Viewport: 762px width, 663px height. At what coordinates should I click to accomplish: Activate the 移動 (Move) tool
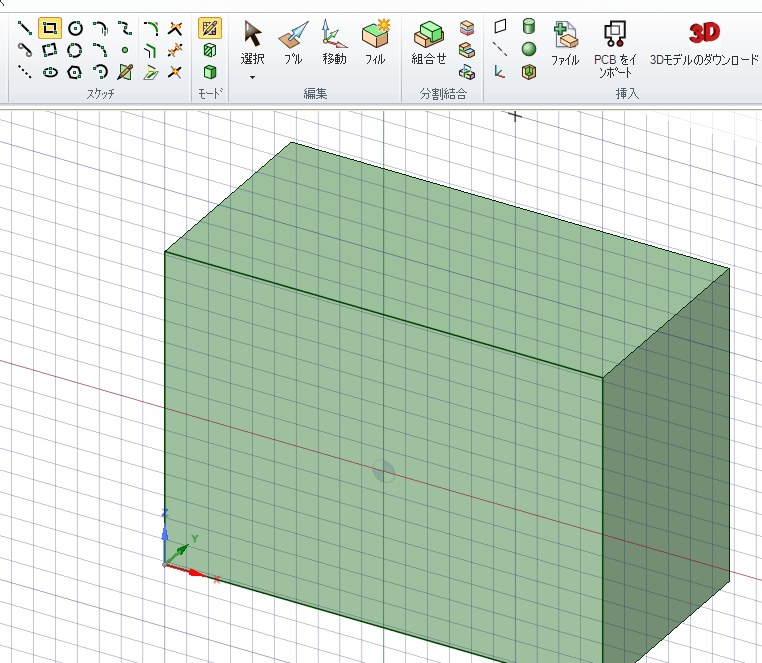tap(334, 43)
